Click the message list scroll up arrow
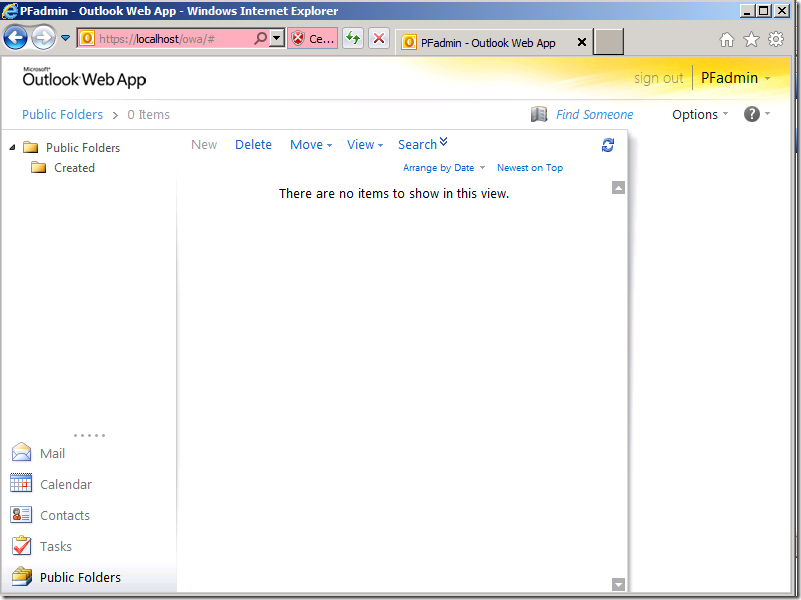This screenshot has width=801, height=600. pos(618,188)
